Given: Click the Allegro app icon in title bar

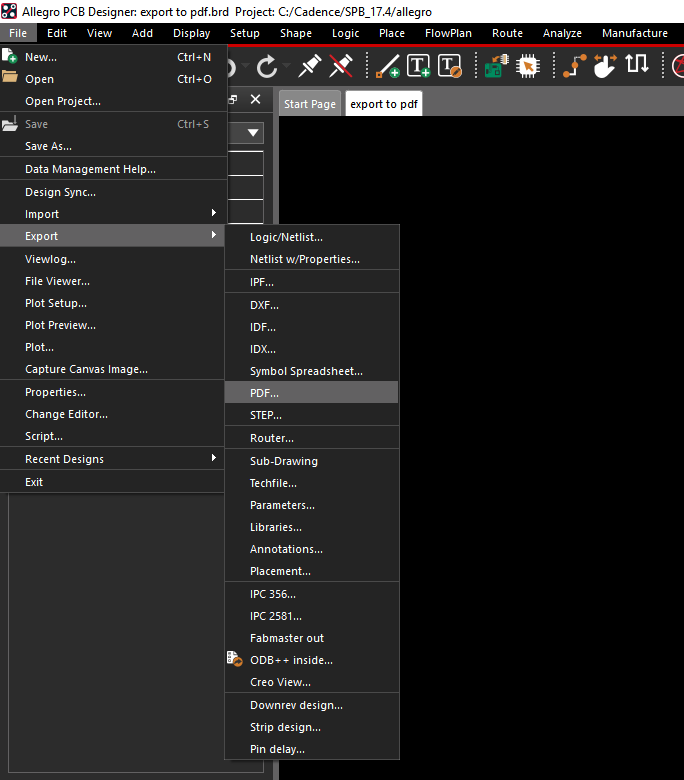Looking at the screenshot, I should [x=9, y=11].
